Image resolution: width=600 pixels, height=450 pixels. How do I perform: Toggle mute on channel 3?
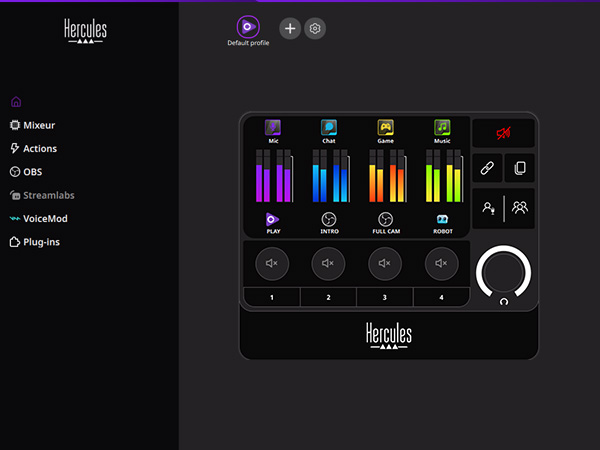[x=385, y=264]
